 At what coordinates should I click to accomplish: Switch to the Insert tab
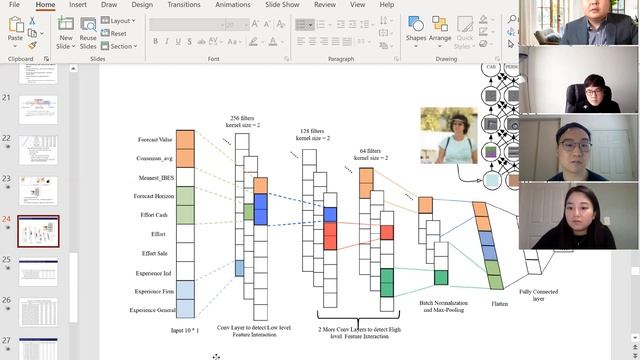click(78, 4)
